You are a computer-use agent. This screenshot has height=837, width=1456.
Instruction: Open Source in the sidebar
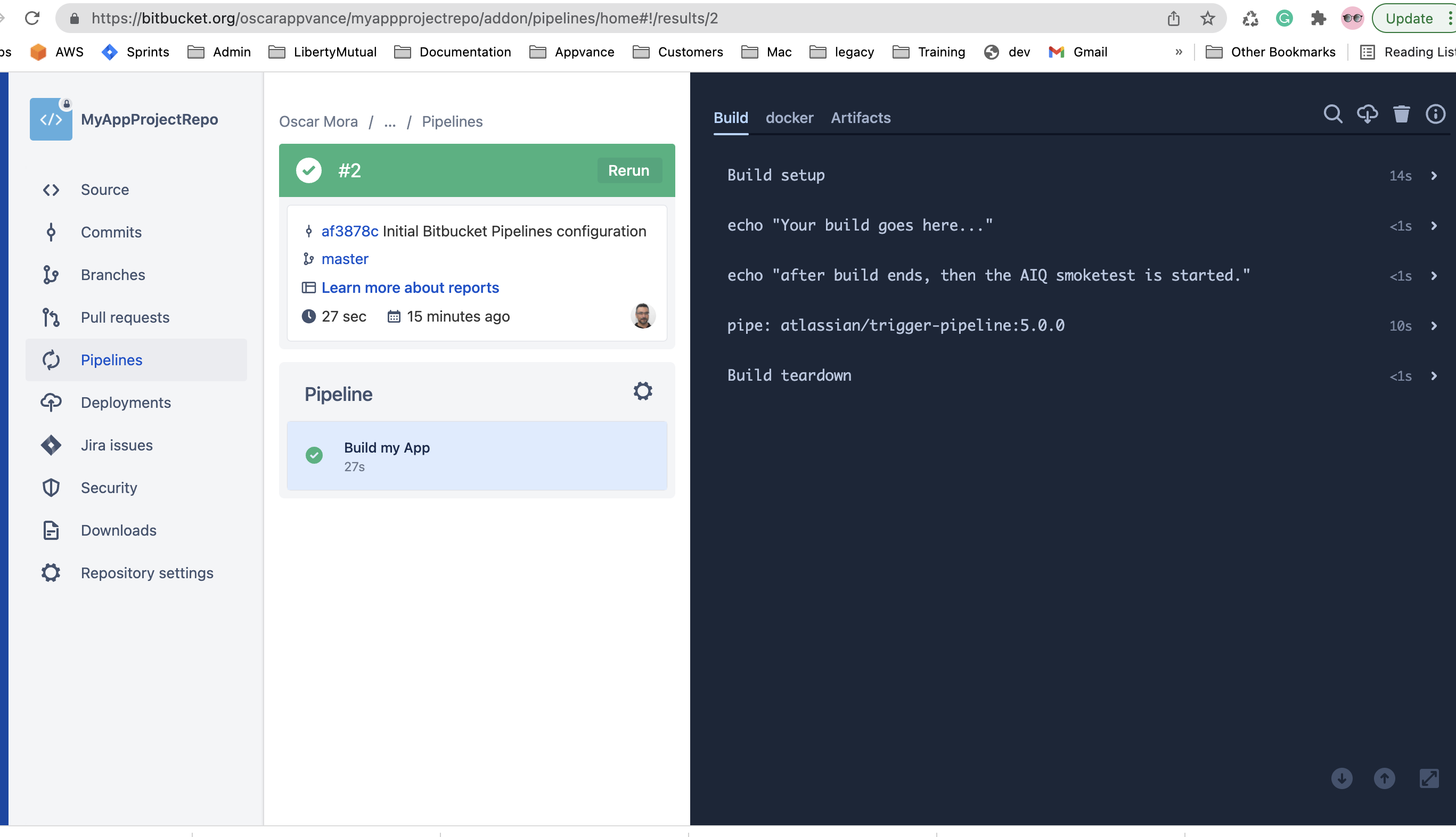(136, 190)
